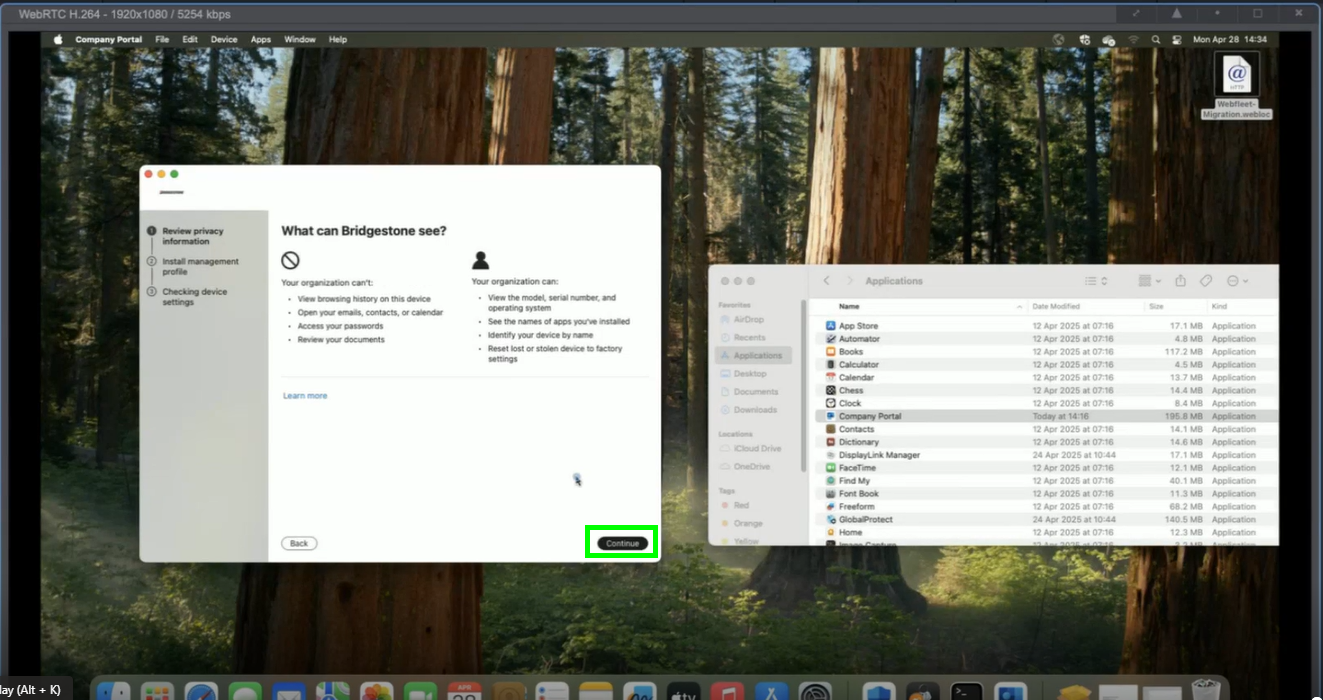Image resolution: width=1323 pixels, height=700 pixels.
Task: Click the Dictionary icon in Finder list
Action: 831,442
